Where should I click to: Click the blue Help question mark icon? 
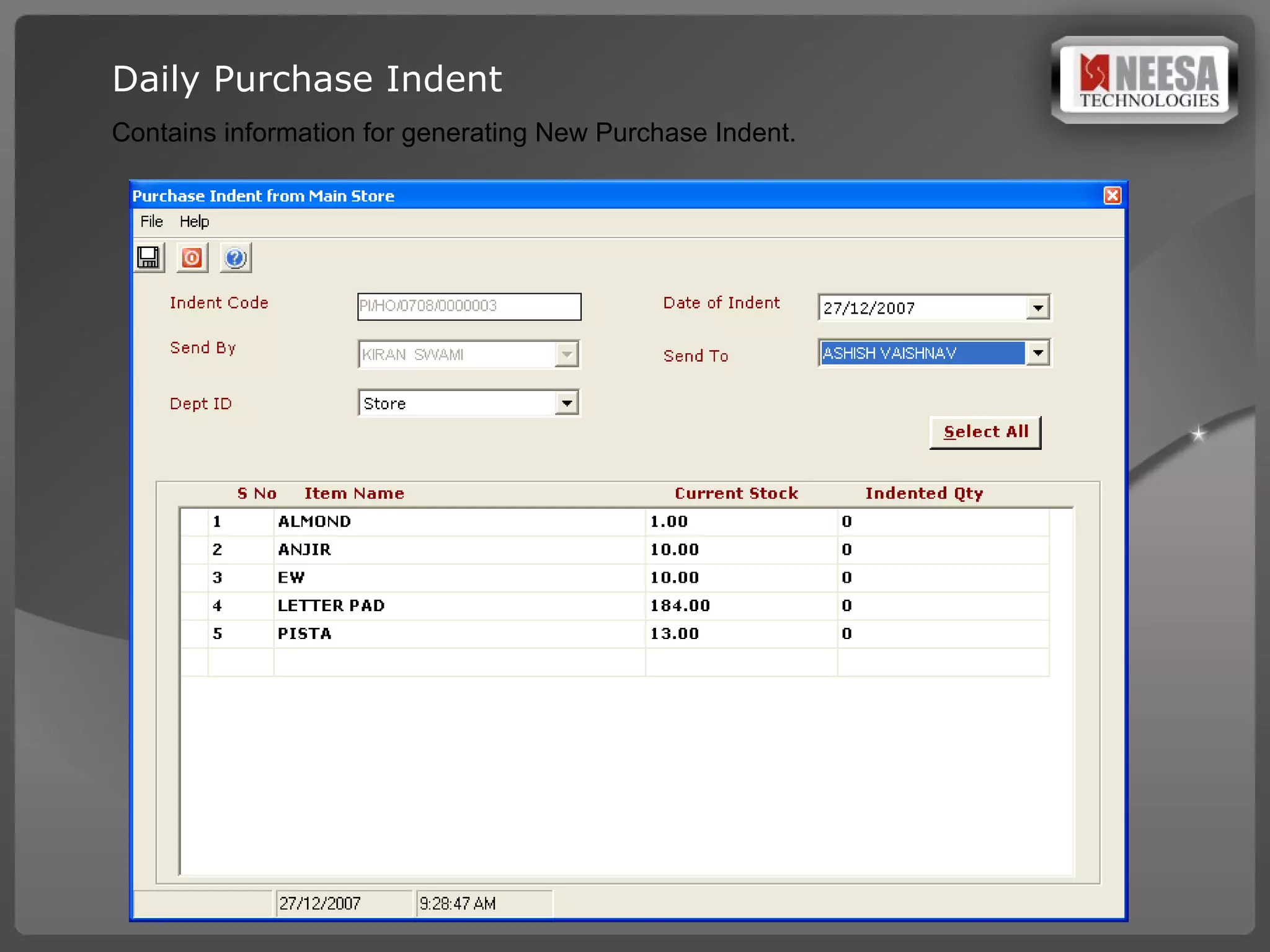236,258
